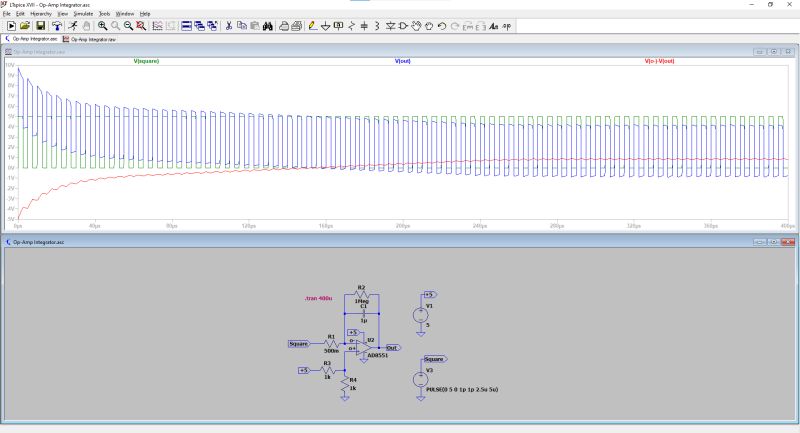This screenshot has width=800, height=433.
Task: Click the Find binoculars icon
Action: (x=268, y=26)
